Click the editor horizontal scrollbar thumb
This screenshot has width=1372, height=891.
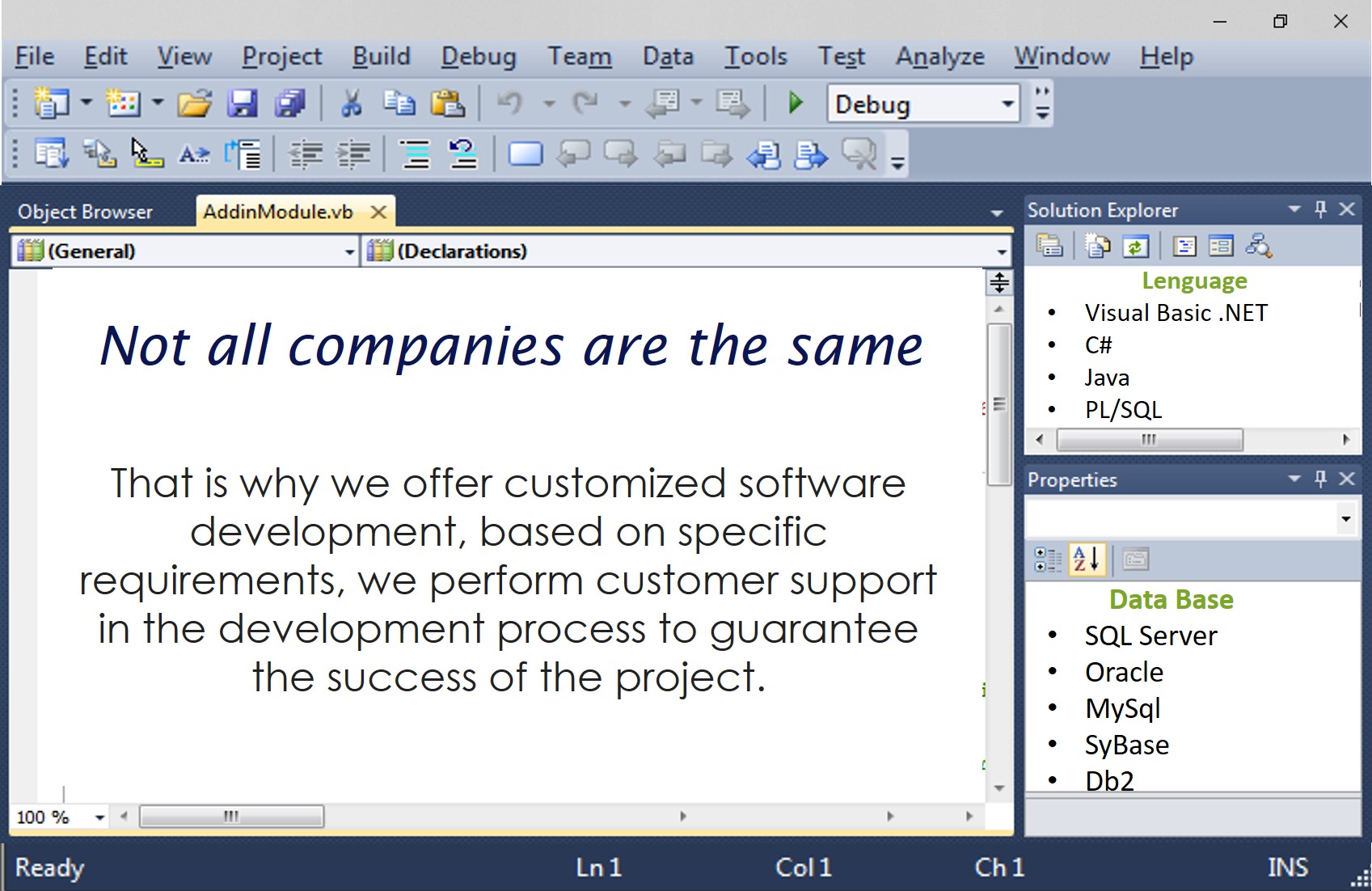coord(231,817)
